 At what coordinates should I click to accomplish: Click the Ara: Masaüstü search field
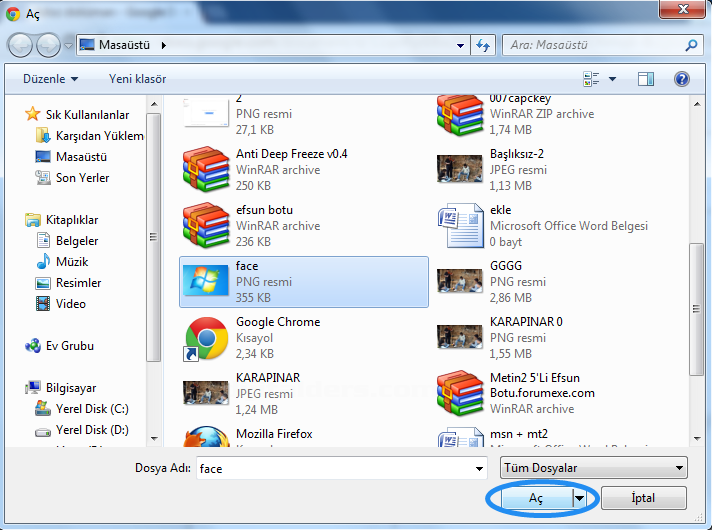(x=595, y=45)
